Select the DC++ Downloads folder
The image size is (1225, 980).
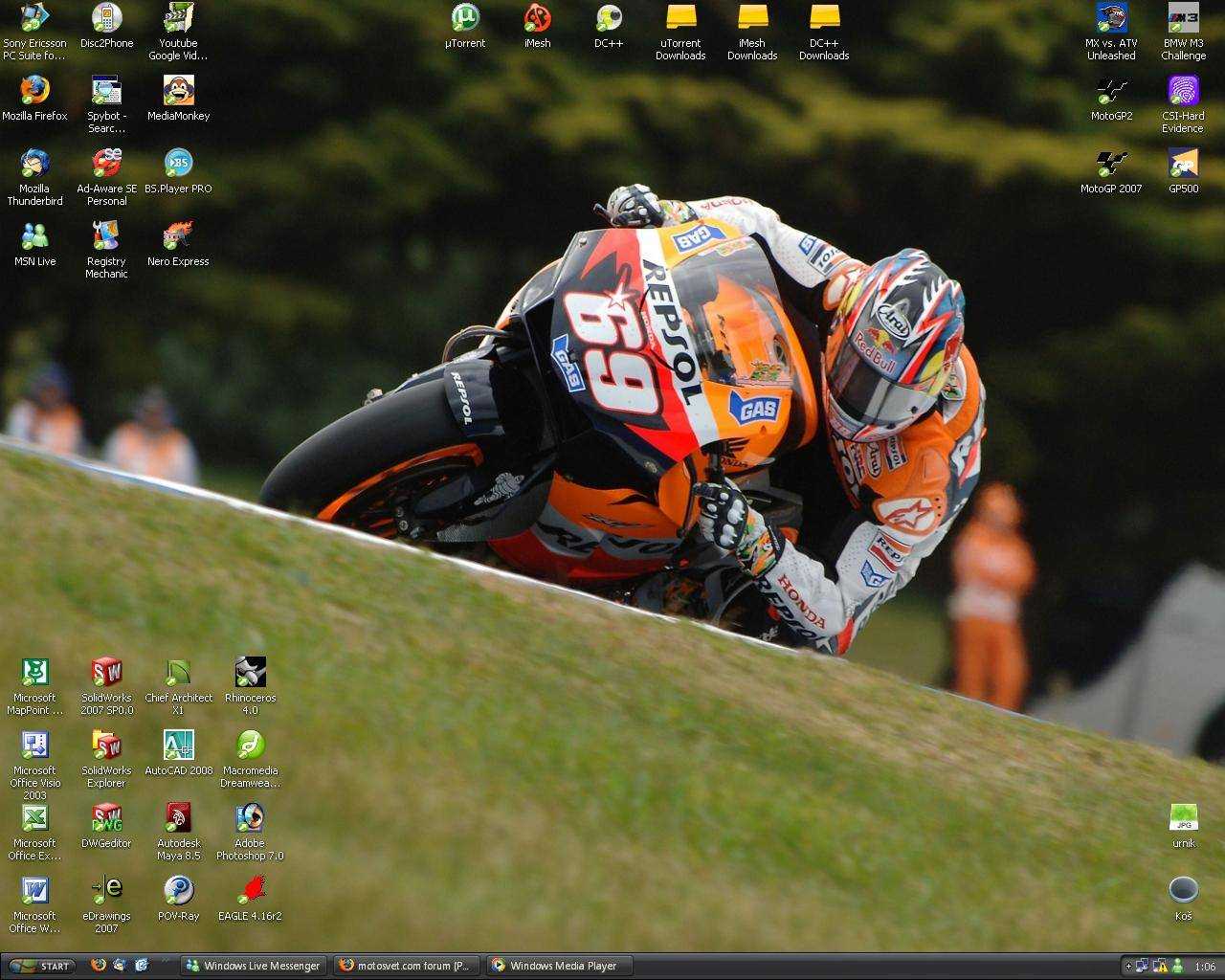point(824,32)
